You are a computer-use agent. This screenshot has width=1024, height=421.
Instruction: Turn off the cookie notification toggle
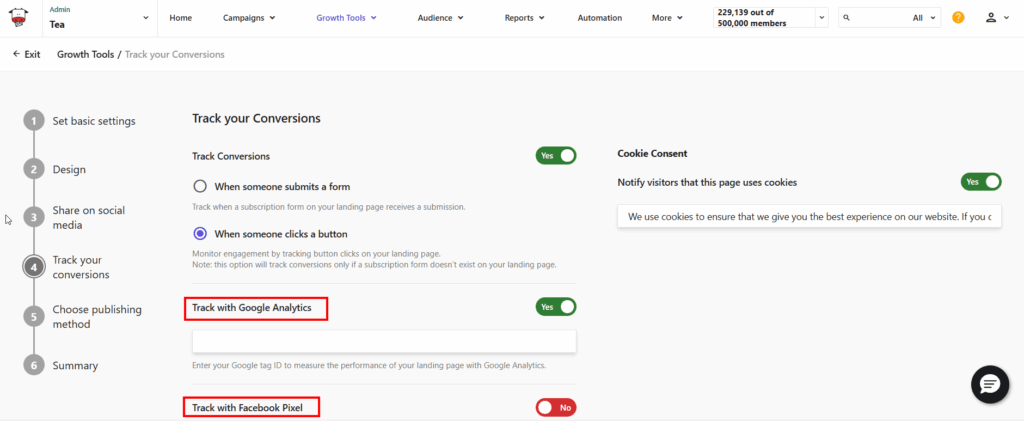[981, 182]
